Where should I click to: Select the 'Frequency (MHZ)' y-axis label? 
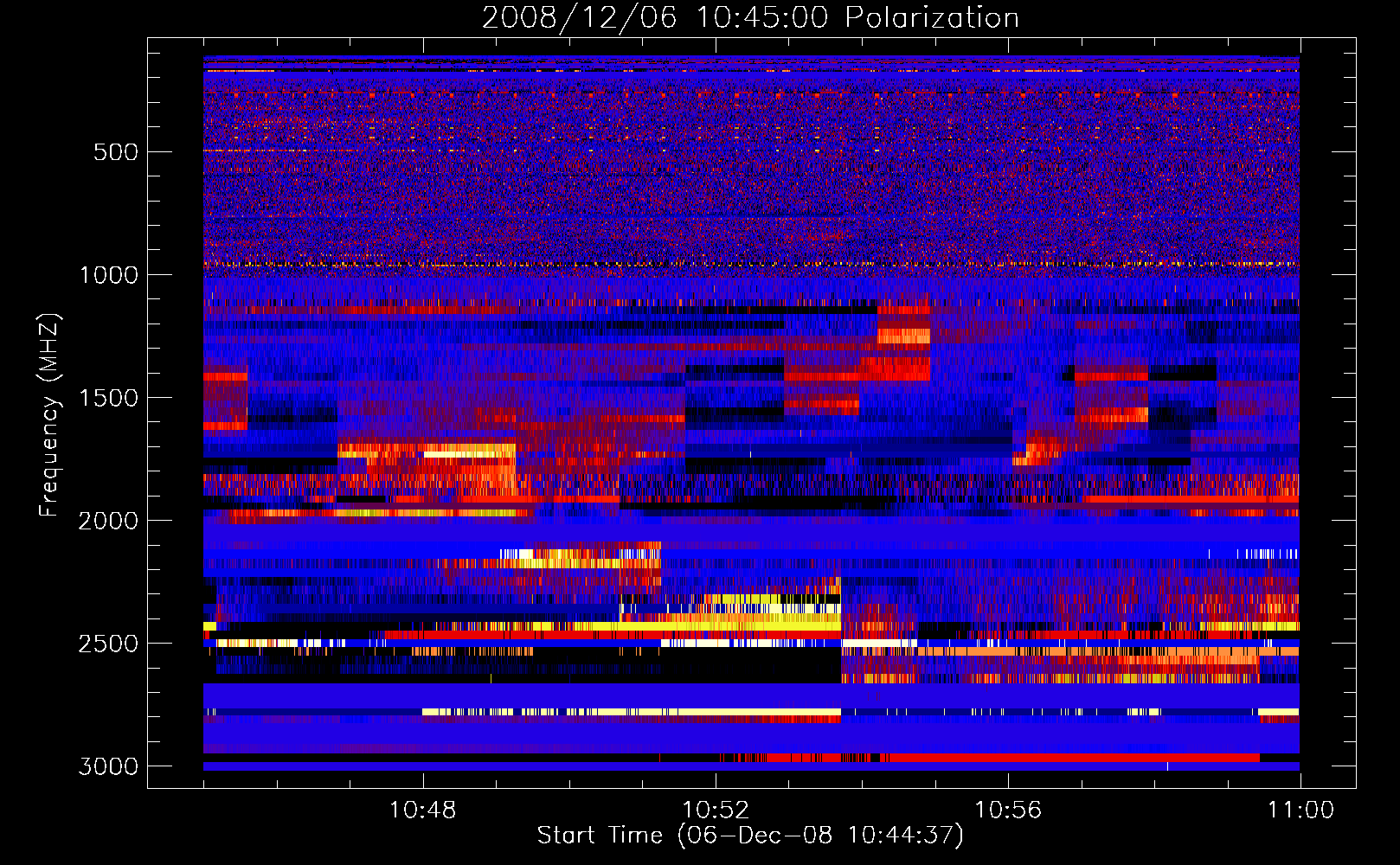(x=49, y=415)
